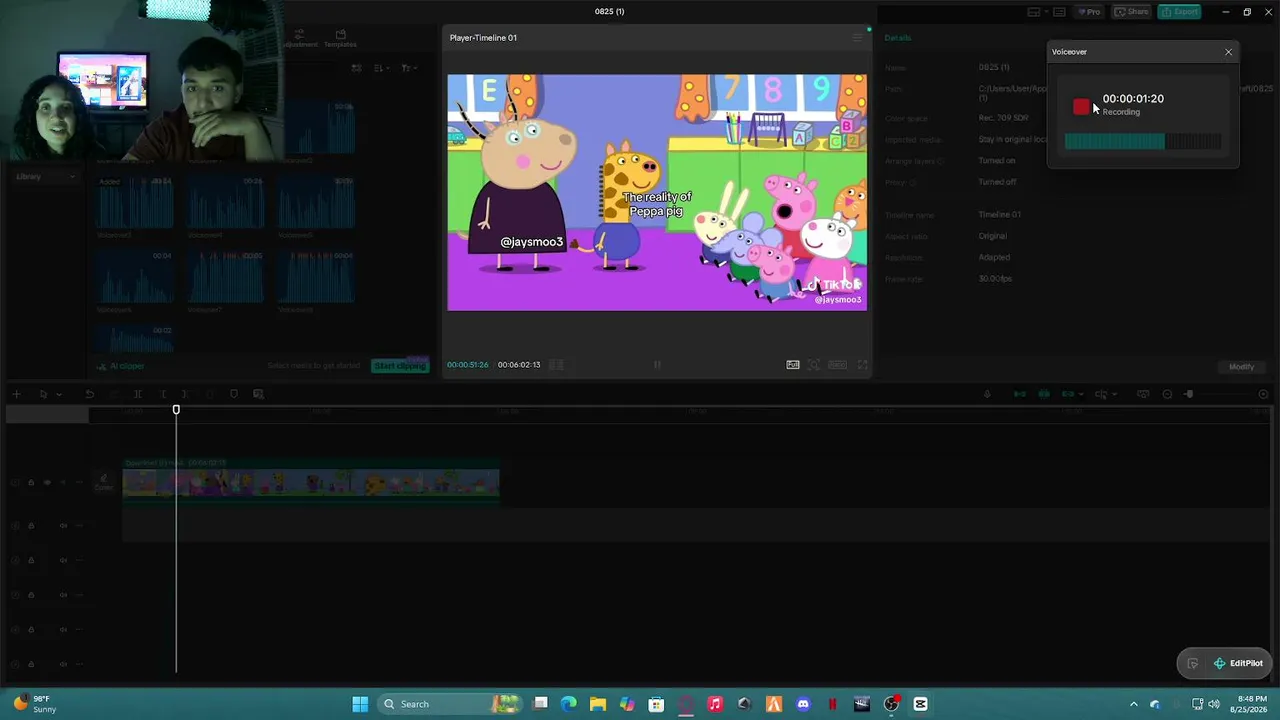Viewport: 1280px width, 720px height.
Task: Click the voiceover audio level meter
Action: point(1143,142)
